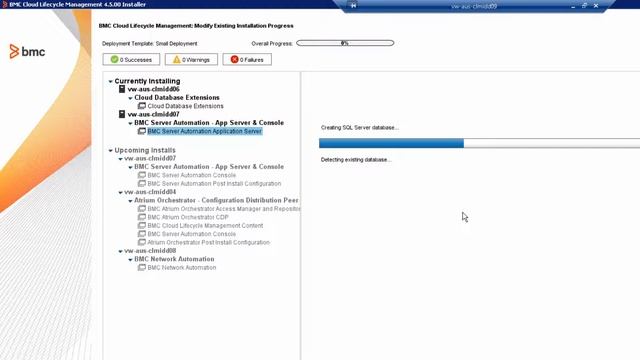
Task: Click the Upcoming Installs heading text
Action: coord(145,150)
